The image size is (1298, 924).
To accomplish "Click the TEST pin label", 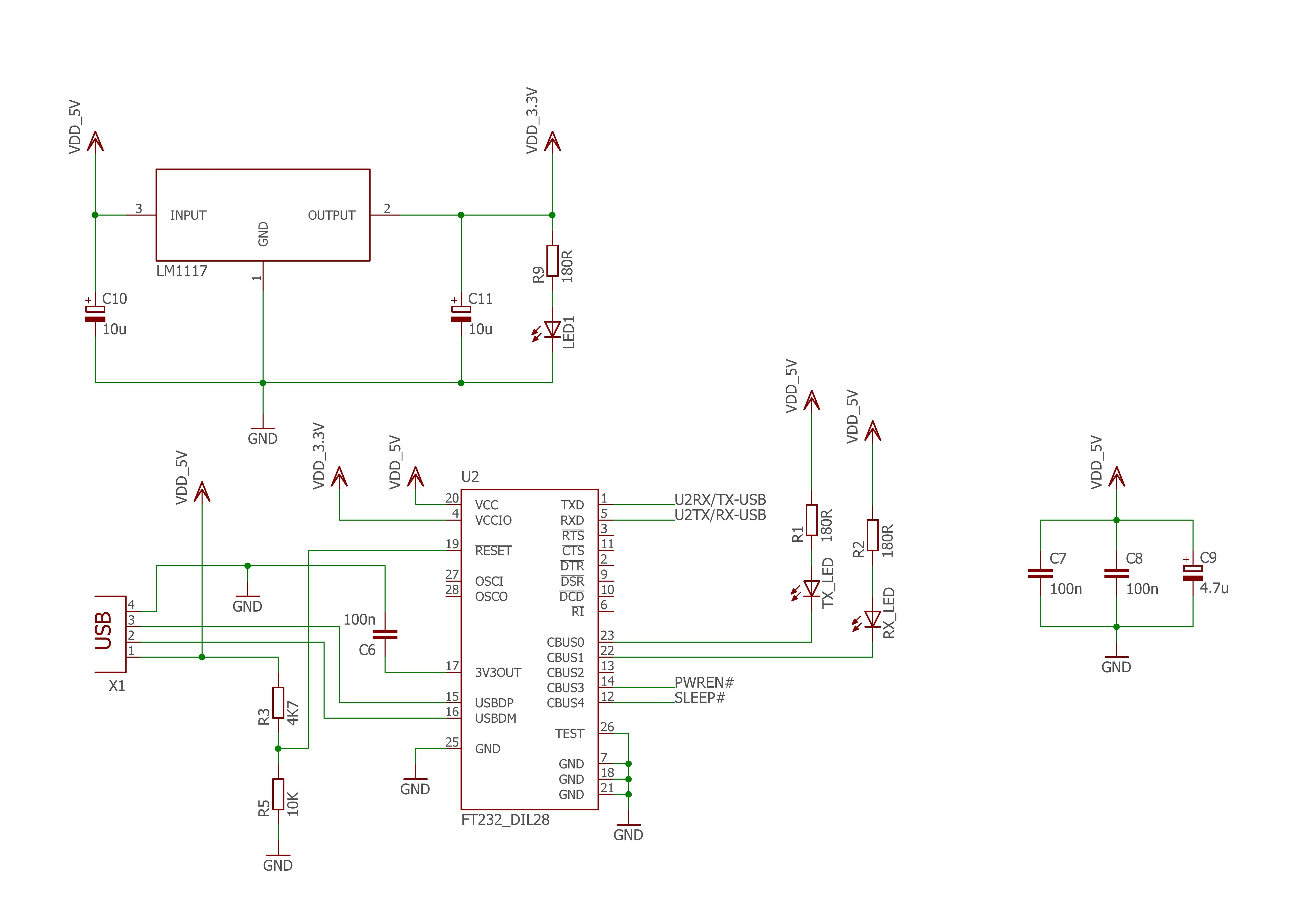I will [570, 733].
